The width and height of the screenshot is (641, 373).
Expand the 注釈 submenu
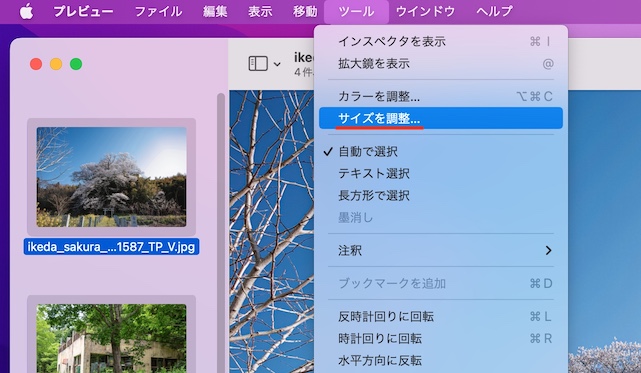(x=441, y=250)
